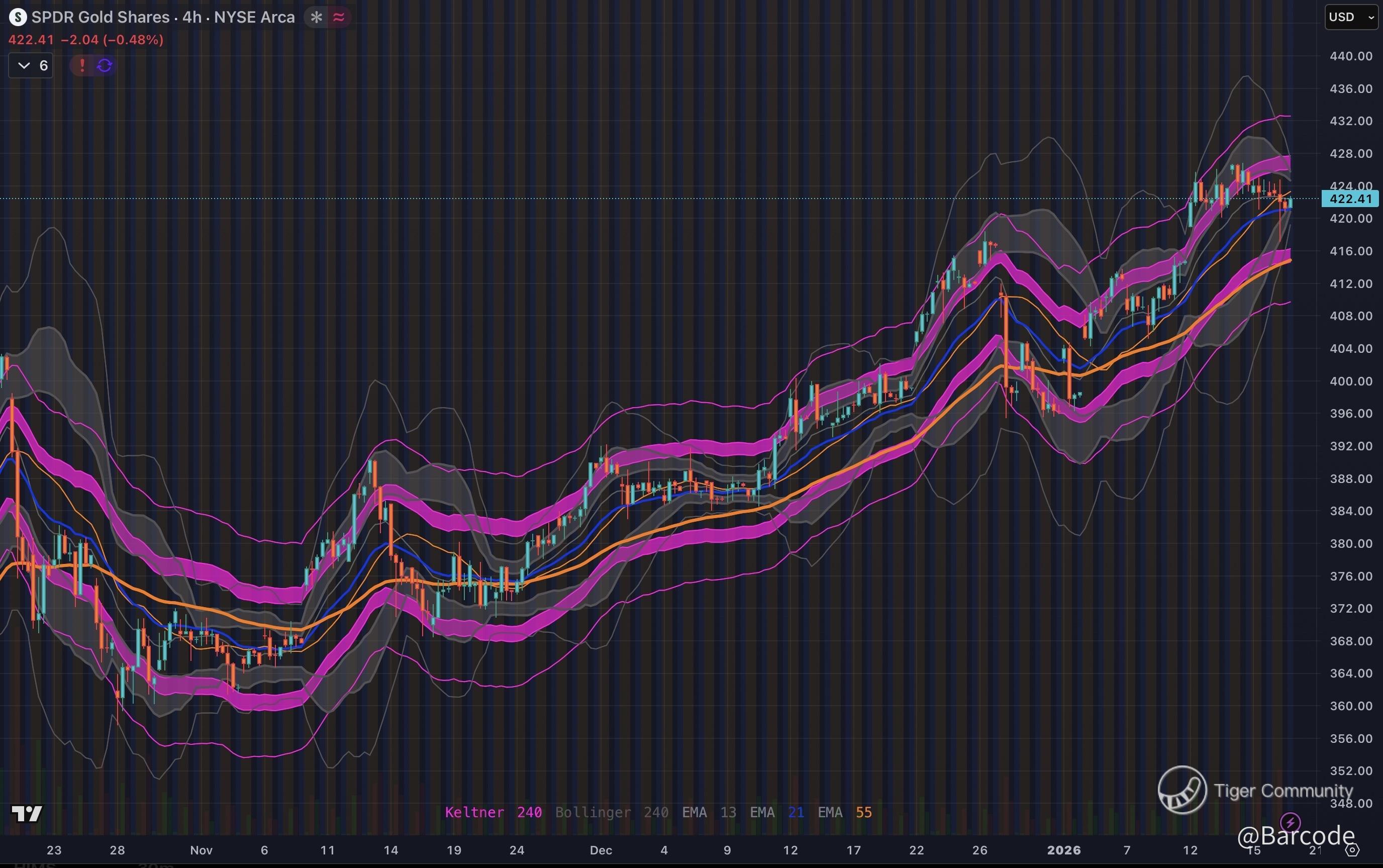Viewport: 1383px width, 868px height.
Task: Click the Keltner 240 indicator label
Action: tap(493, 812)
